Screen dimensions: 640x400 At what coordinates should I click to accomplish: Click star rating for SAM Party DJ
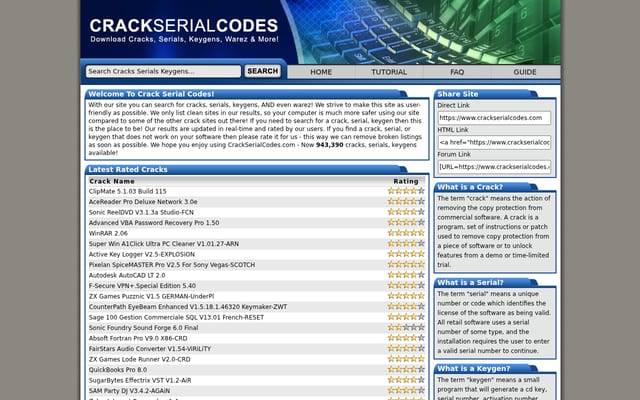pyautogui.click(x=406, y=391)
